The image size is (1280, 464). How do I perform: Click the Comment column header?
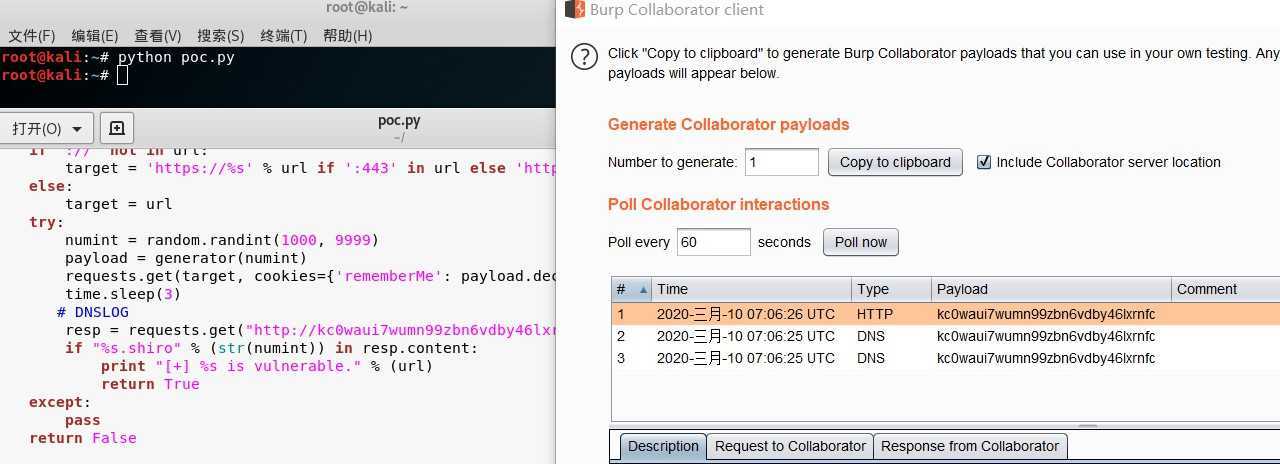click(x=1225, y=289)
